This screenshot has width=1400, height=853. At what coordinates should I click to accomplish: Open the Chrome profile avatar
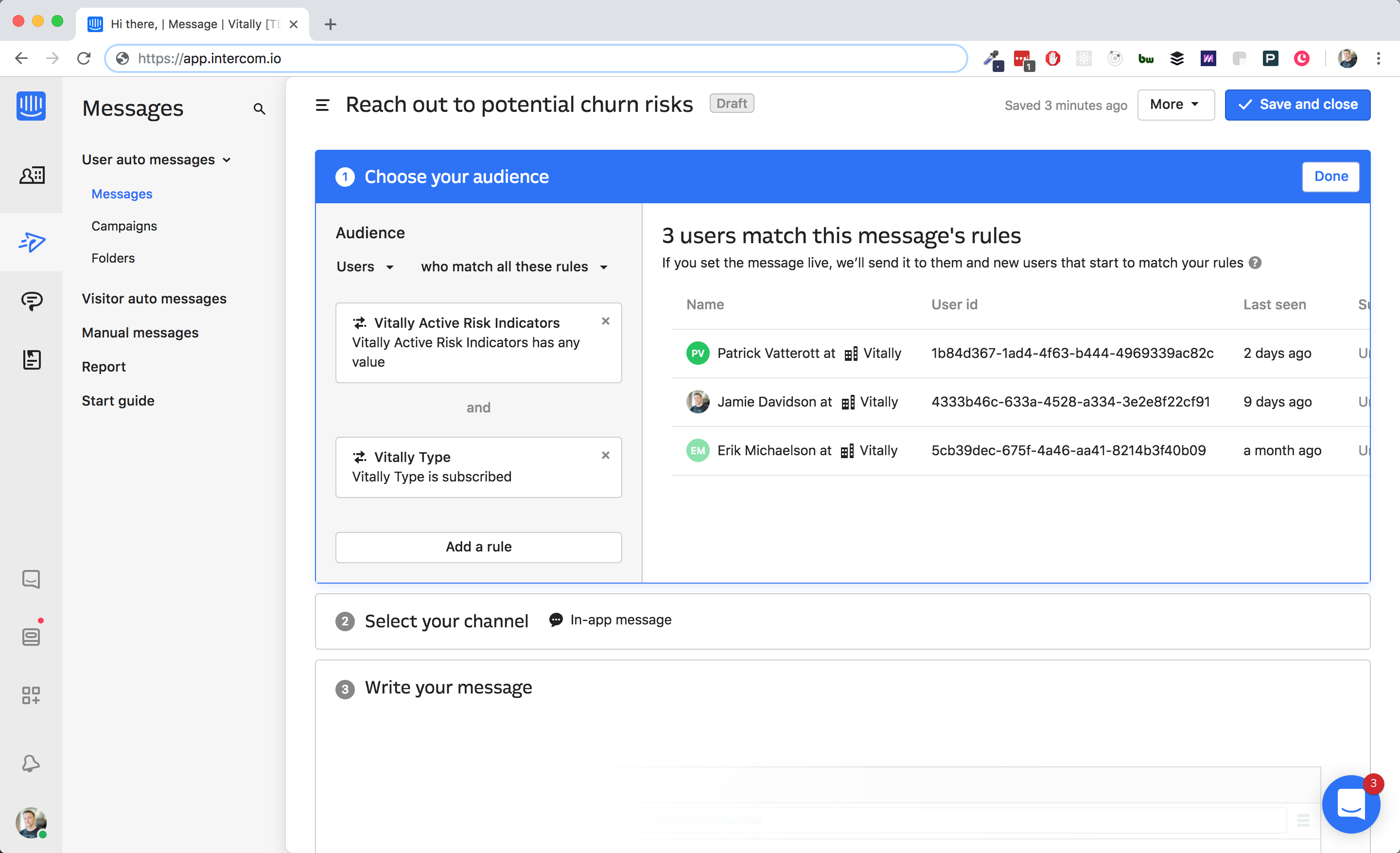pyautogui.click(x=1347, y=58)
